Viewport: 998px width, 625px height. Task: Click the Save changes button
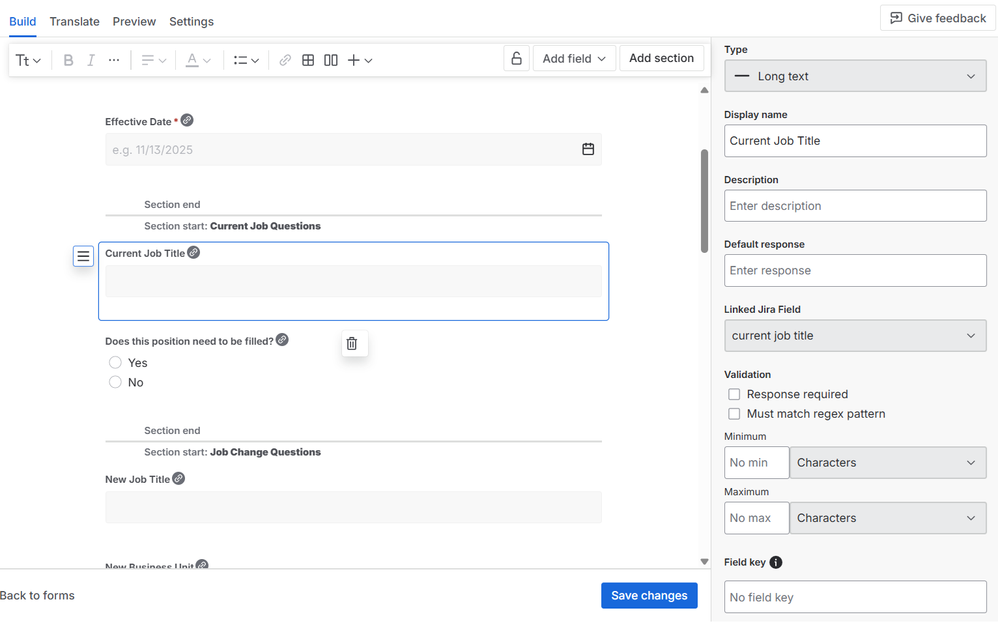point(649,595)
